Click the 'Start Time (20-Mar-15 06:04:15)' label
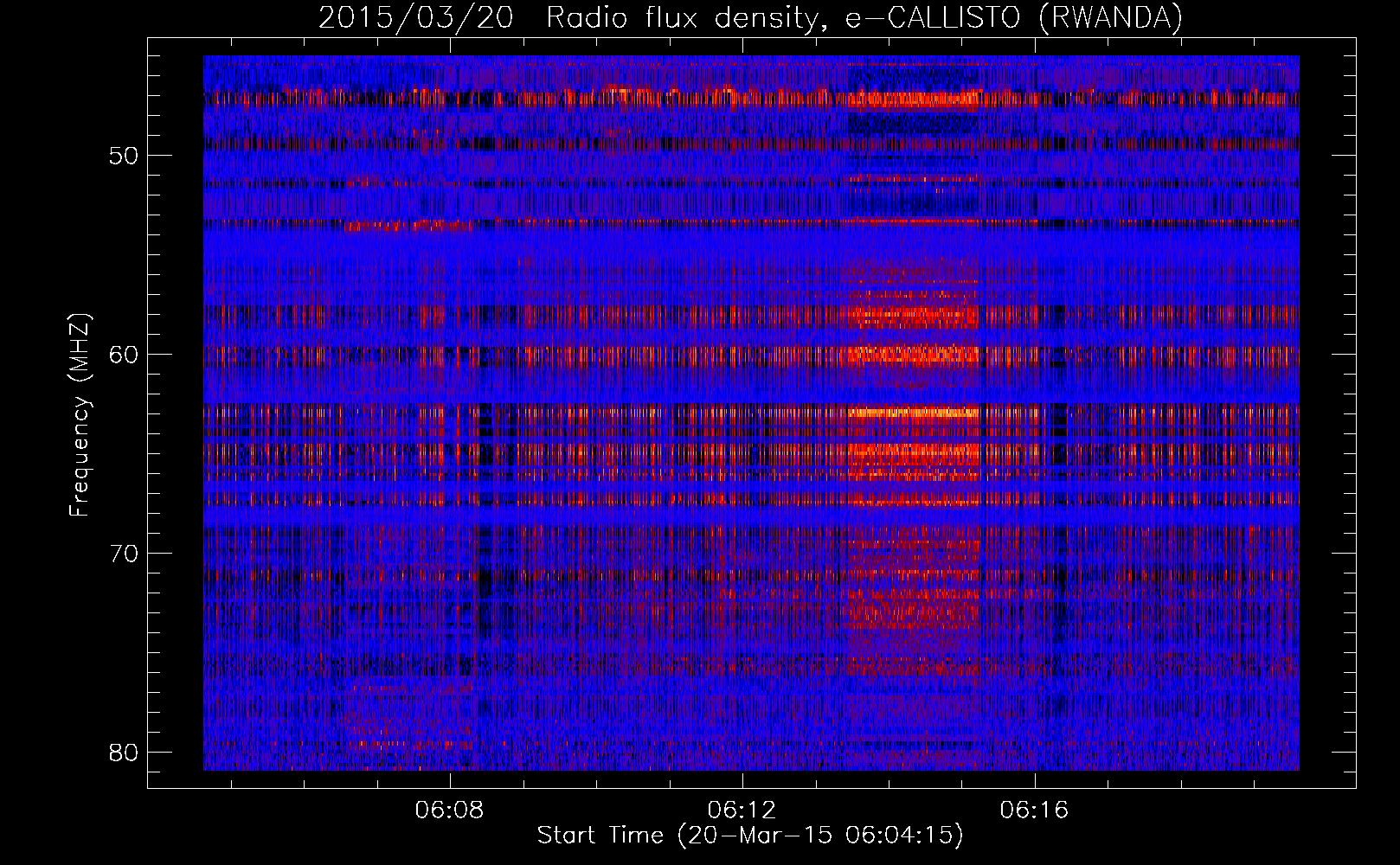The image size is (1400, 865). pyautogui.click(x=750, y=836)
